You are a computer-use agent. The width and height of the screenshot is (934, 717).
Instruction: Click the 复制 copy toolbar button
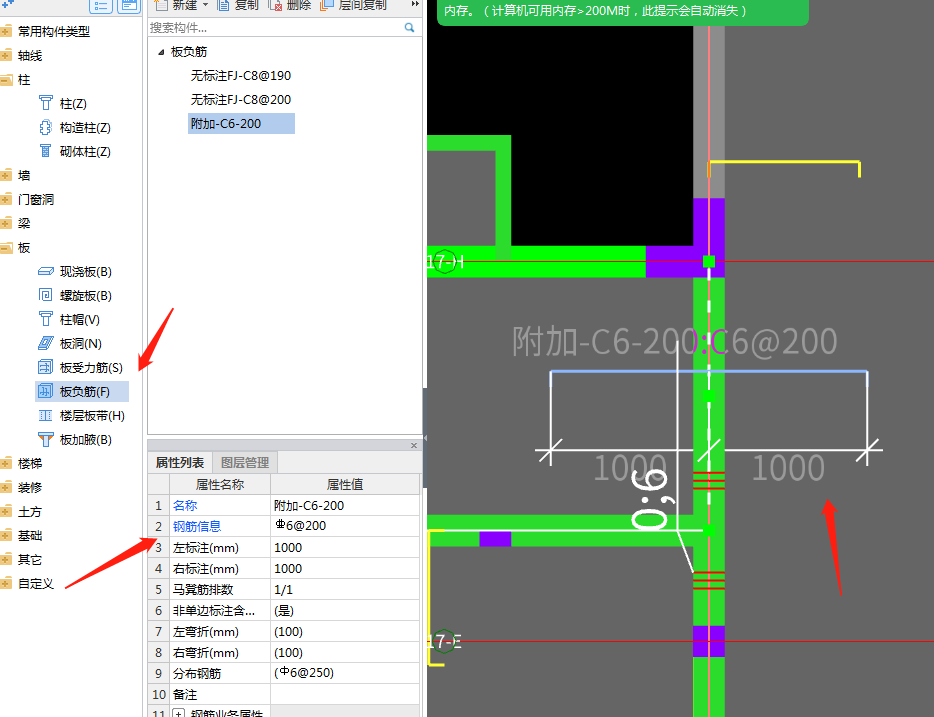[x=238, y=5]
